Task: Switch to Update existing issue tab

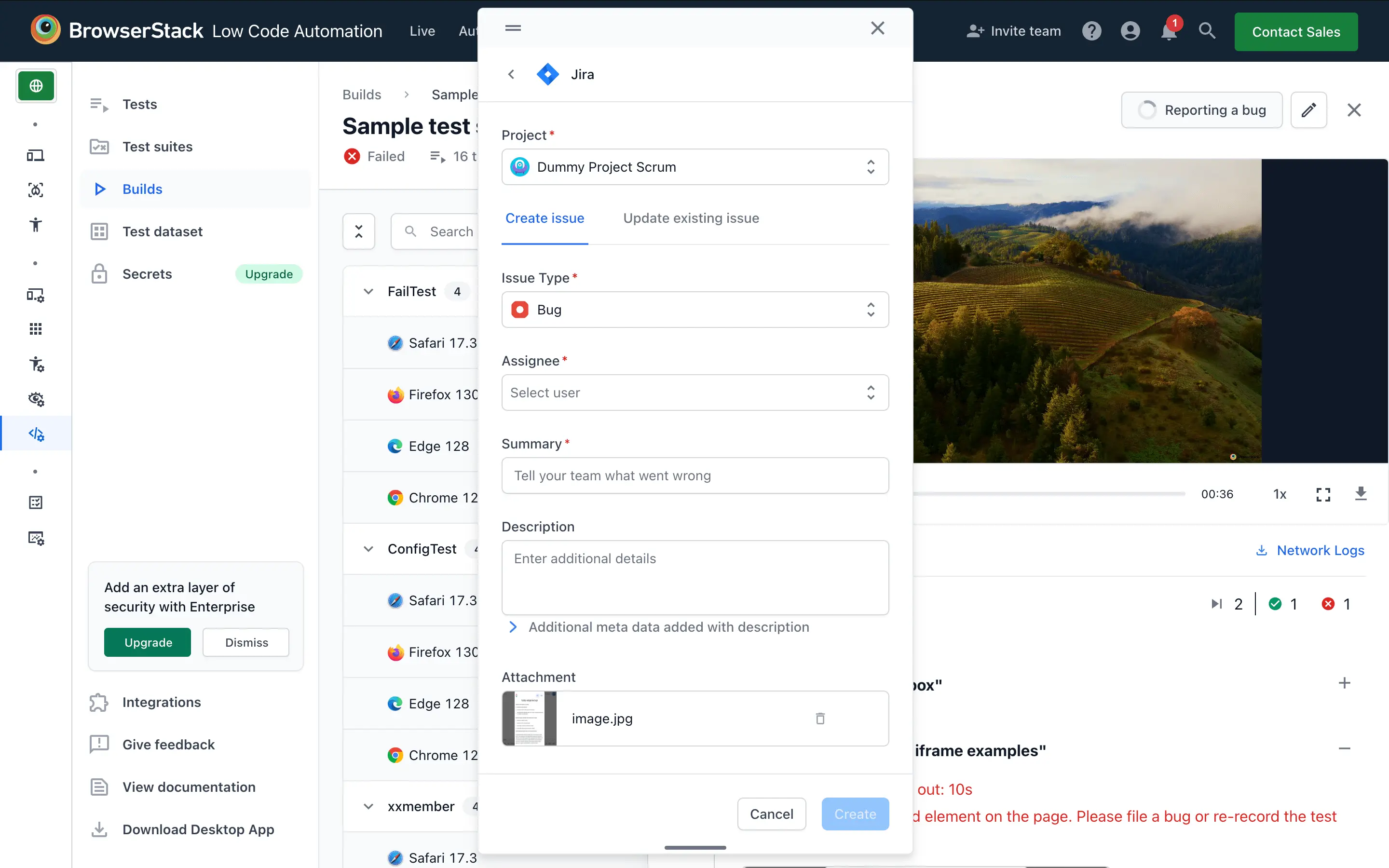Action: pos(691,218)
